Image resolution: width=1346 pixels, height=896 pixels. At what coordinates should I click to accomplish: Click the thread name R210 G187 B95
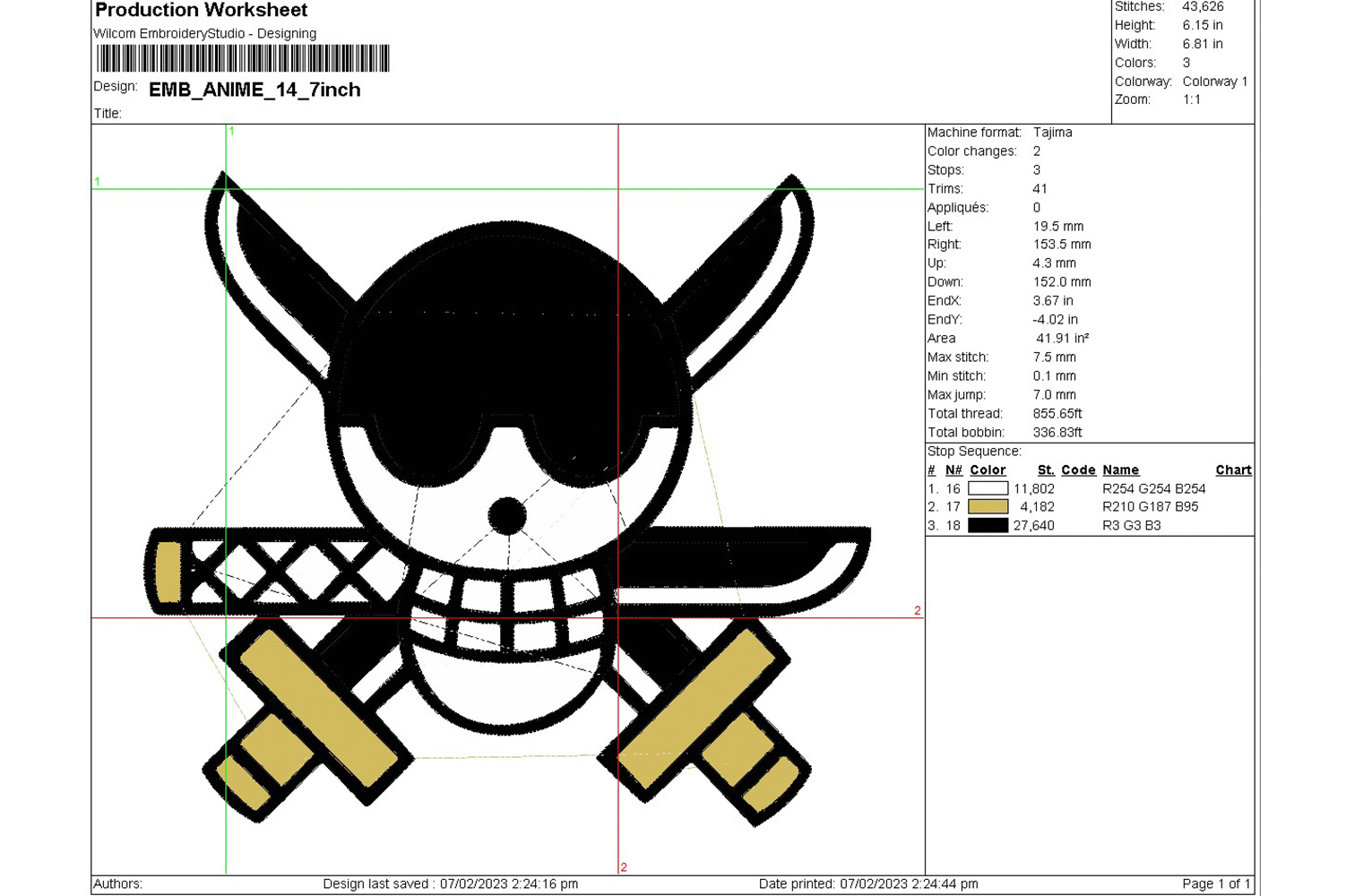(x=1151, y=506)
